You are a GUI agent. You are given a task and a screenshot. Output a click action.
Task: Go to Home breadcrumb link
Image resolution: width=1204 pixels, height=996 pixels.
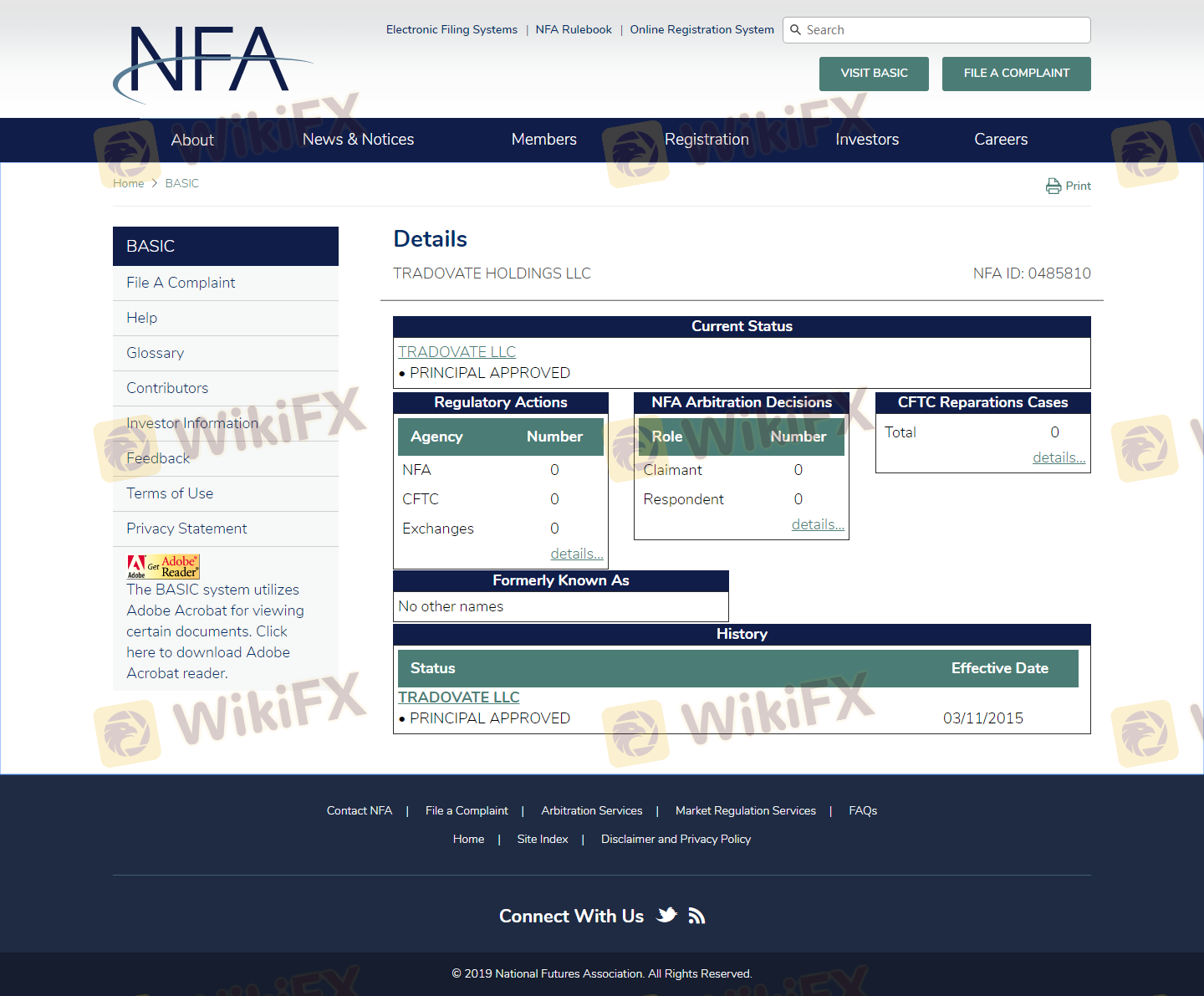tap(128, 183)
